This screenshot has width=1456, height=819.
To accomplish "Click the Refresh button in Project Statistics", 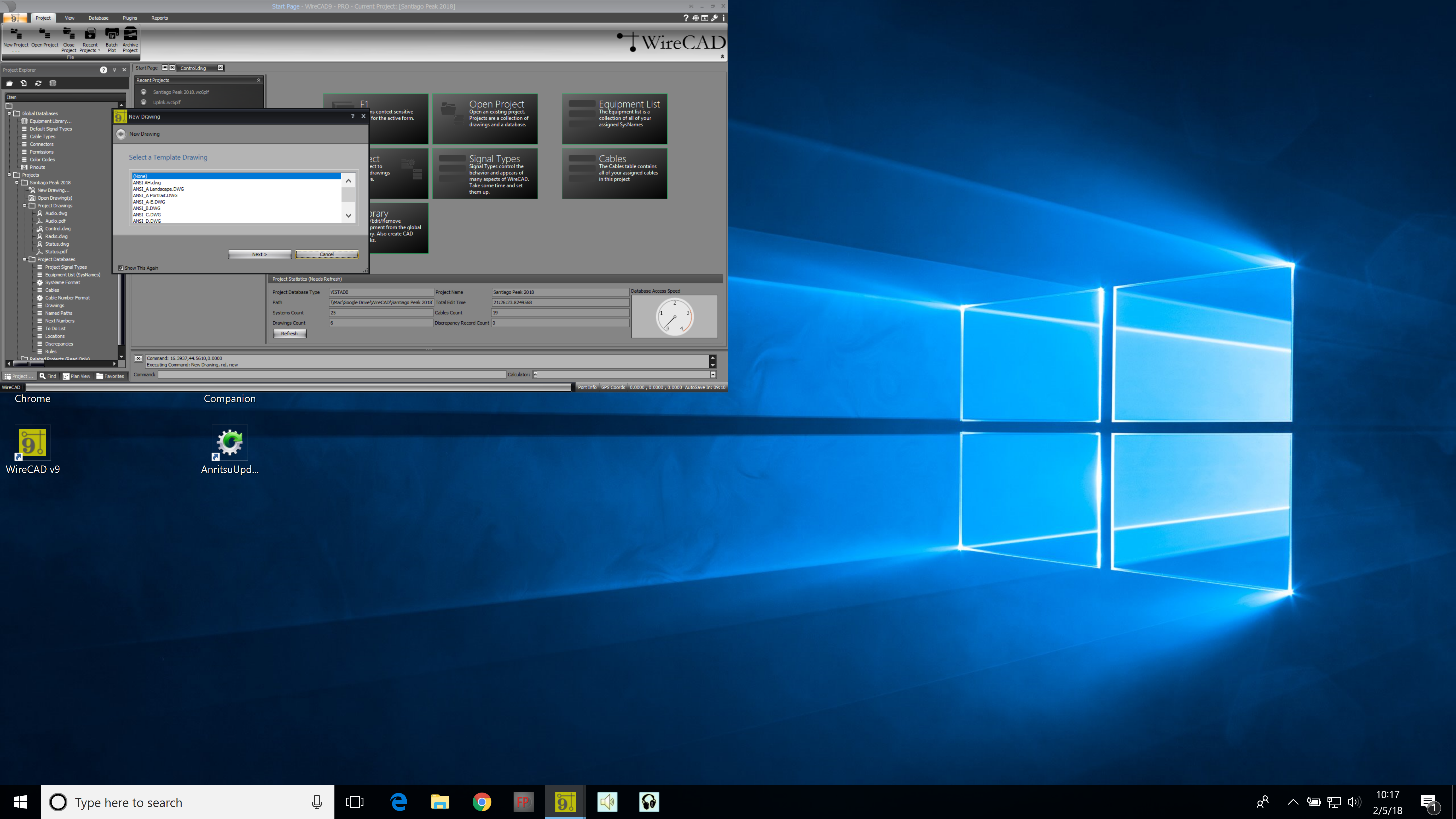I will pyautogui.click(x=289, y=334).
